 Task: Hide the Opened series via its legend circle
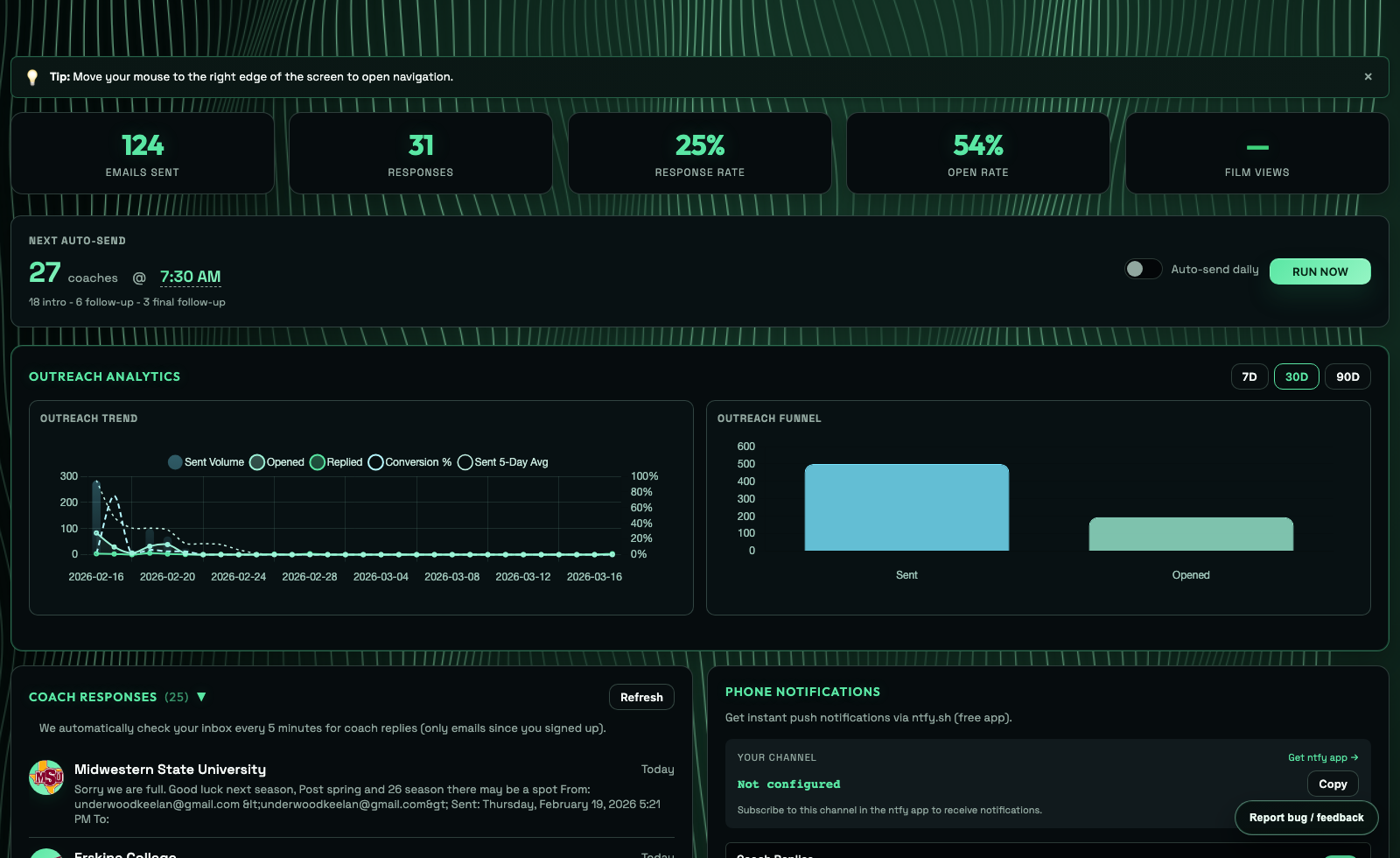pos(257,462)
